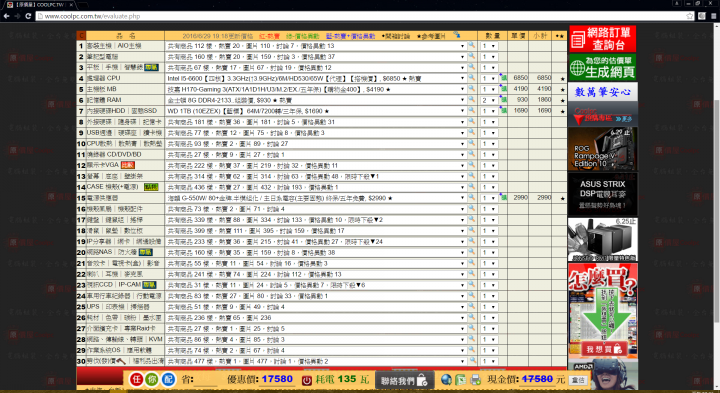Screen dimensions: 720x393
Task: Click 主機板 MB category label
Action: click(x=101, y=90)
